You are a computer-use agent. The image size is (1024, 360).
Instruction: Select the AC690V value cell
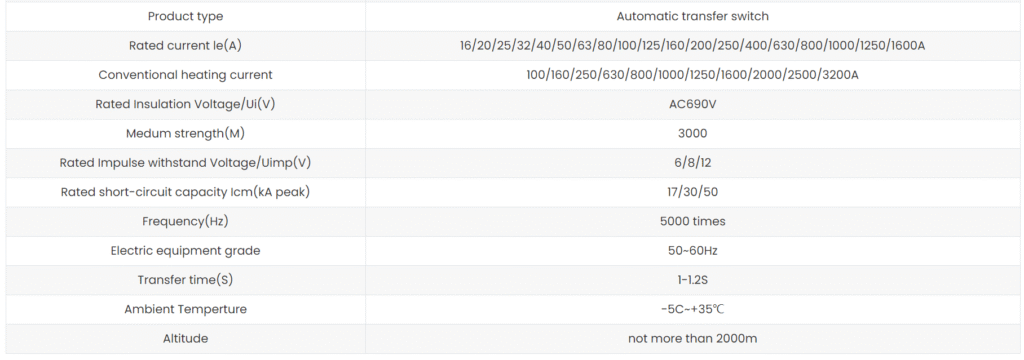pos(692,105)
